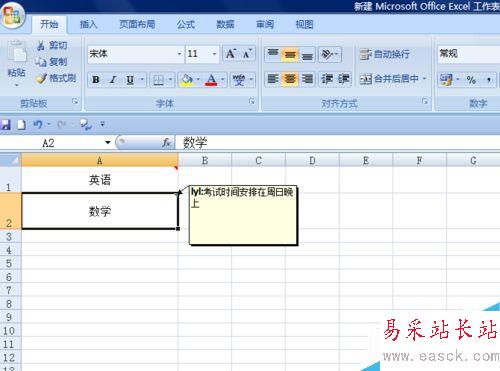The width and height of the screenshot is (500, 371).
Task: Toggle italic formatting
Action: (x=113, y=80)
